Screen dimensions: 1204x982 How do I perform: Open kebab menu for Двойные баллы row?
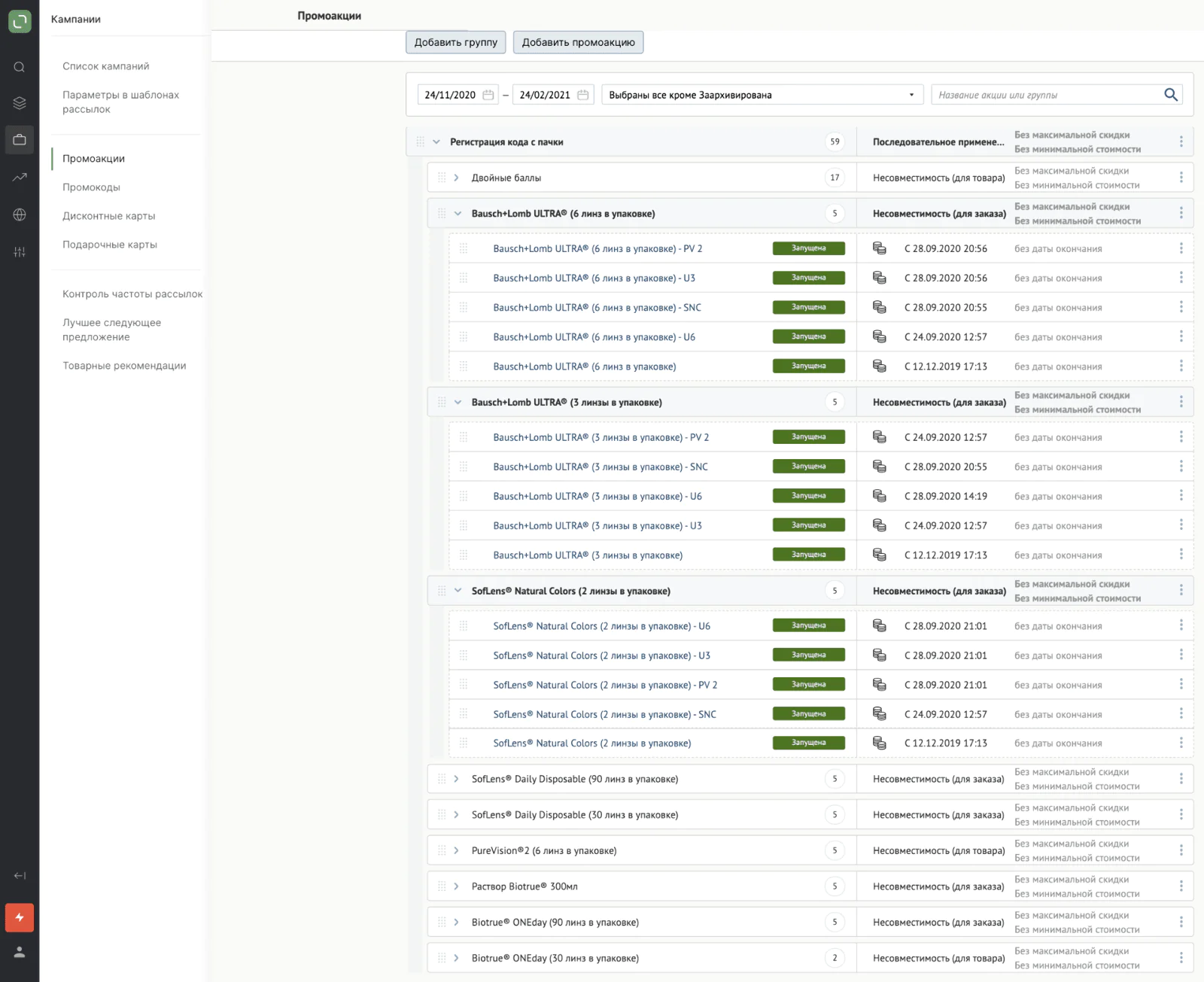(1181, 178)
